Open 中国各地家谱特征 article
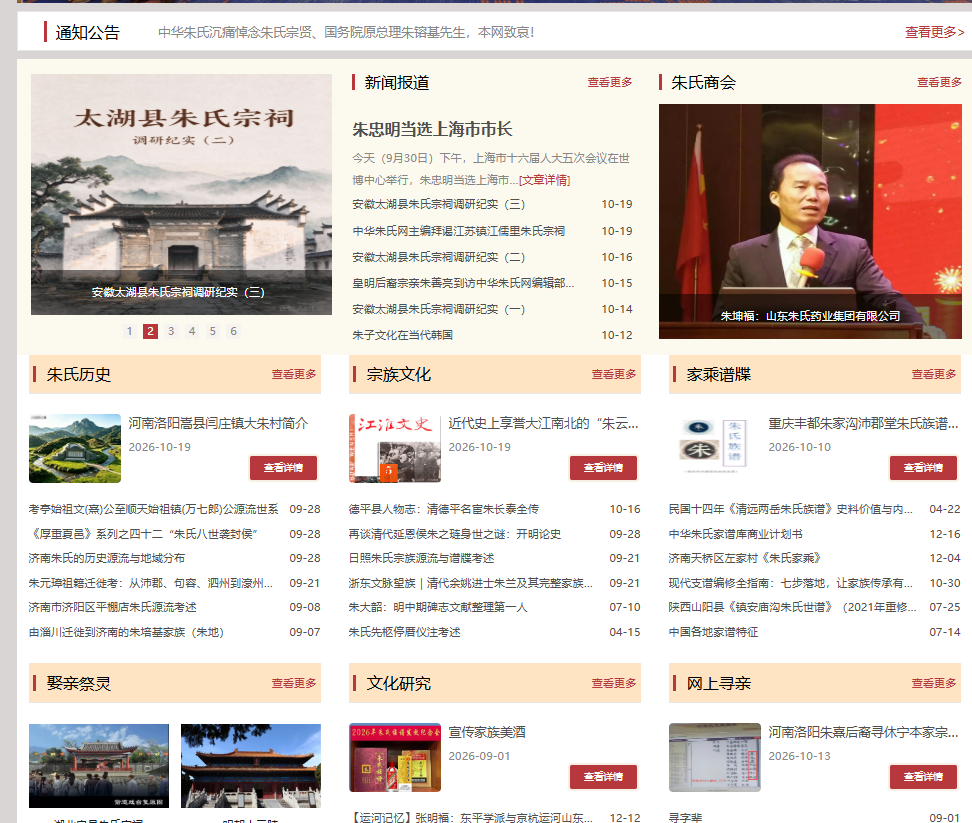972x823 pixels. coord(713,633)
